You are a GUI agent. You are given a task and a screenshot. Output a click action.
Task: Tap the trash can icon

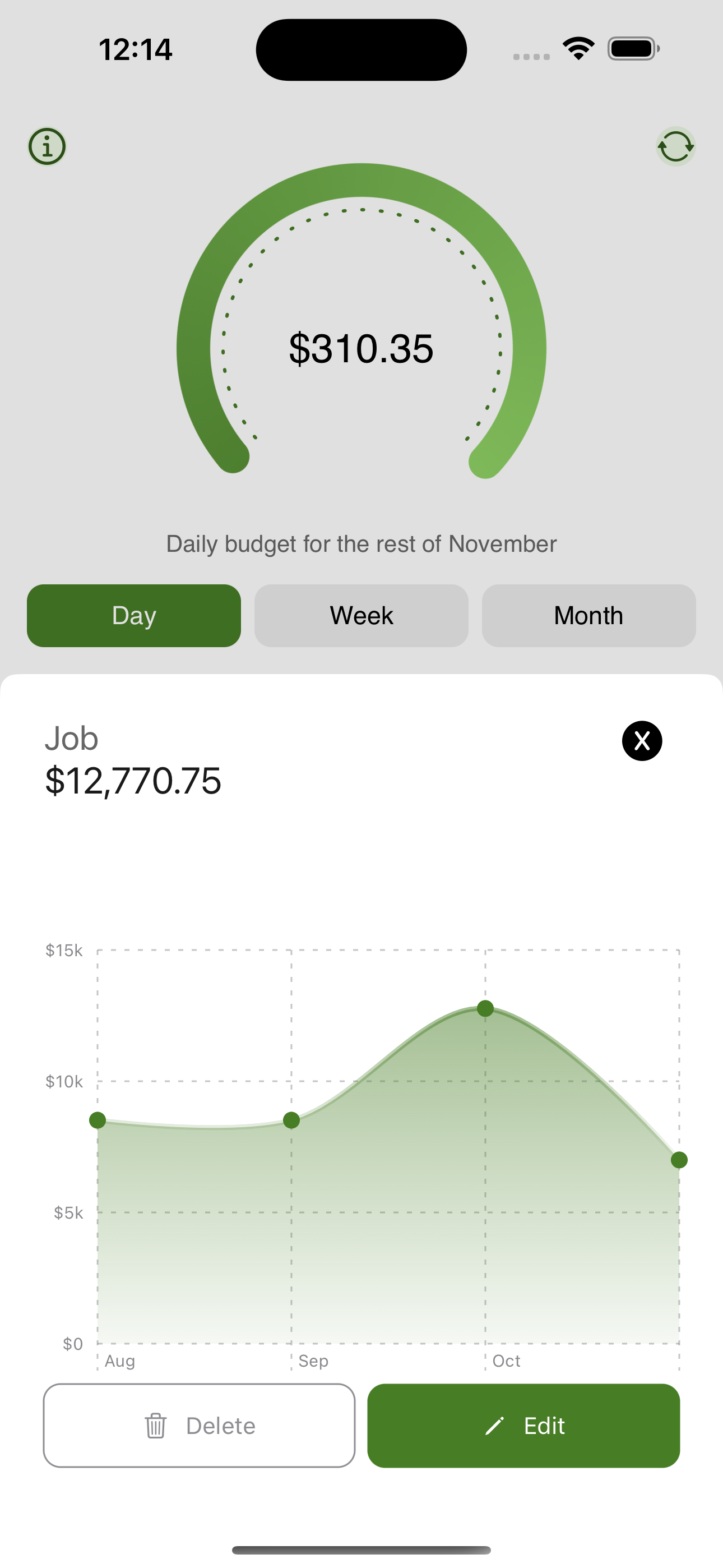(x=155, y=1426)
